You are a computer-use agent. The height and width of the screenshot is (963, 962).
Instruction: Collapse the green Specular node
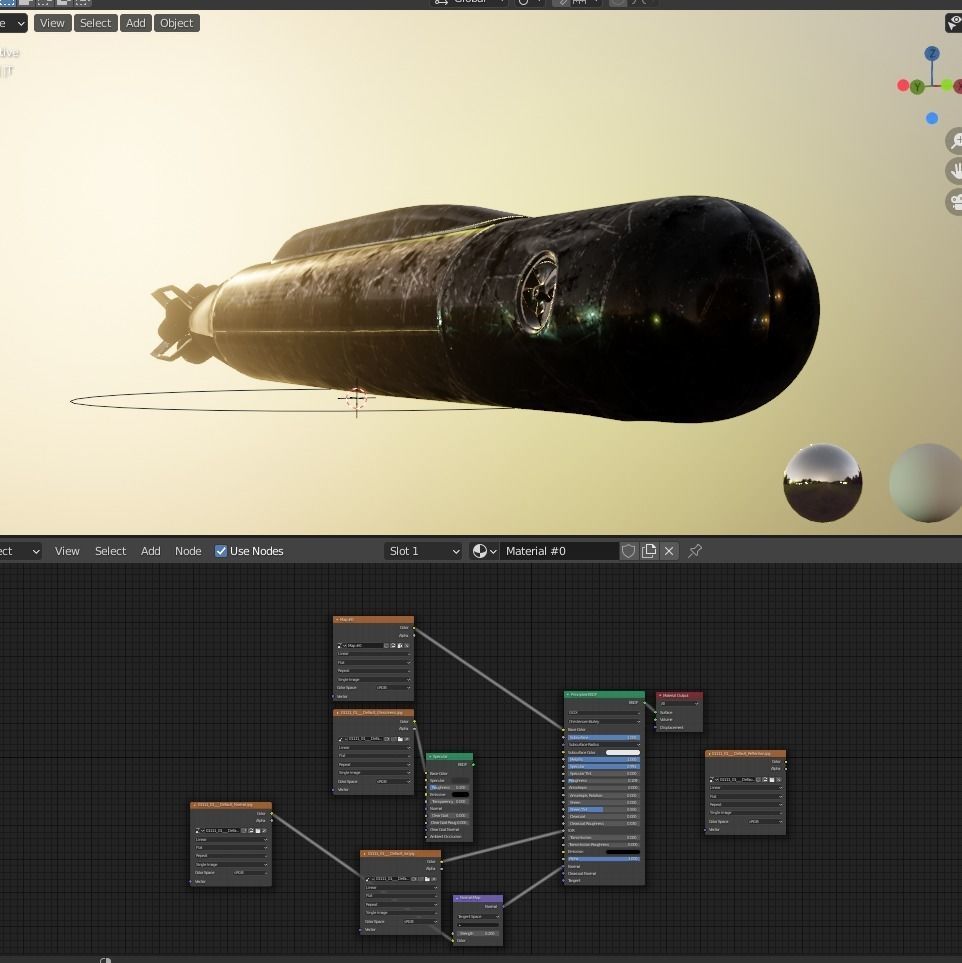coord(430,757)
